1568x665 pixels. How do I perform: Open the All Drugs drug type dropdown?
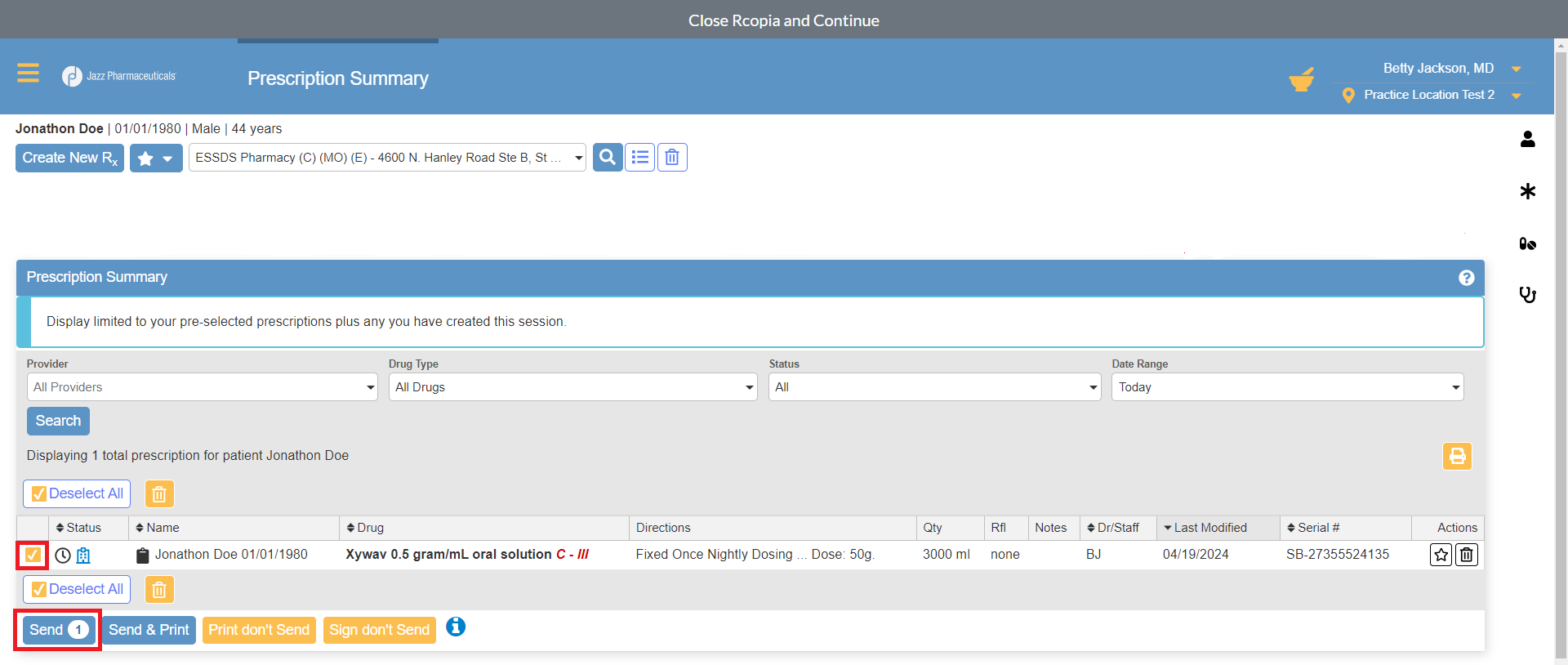[572, 387]
